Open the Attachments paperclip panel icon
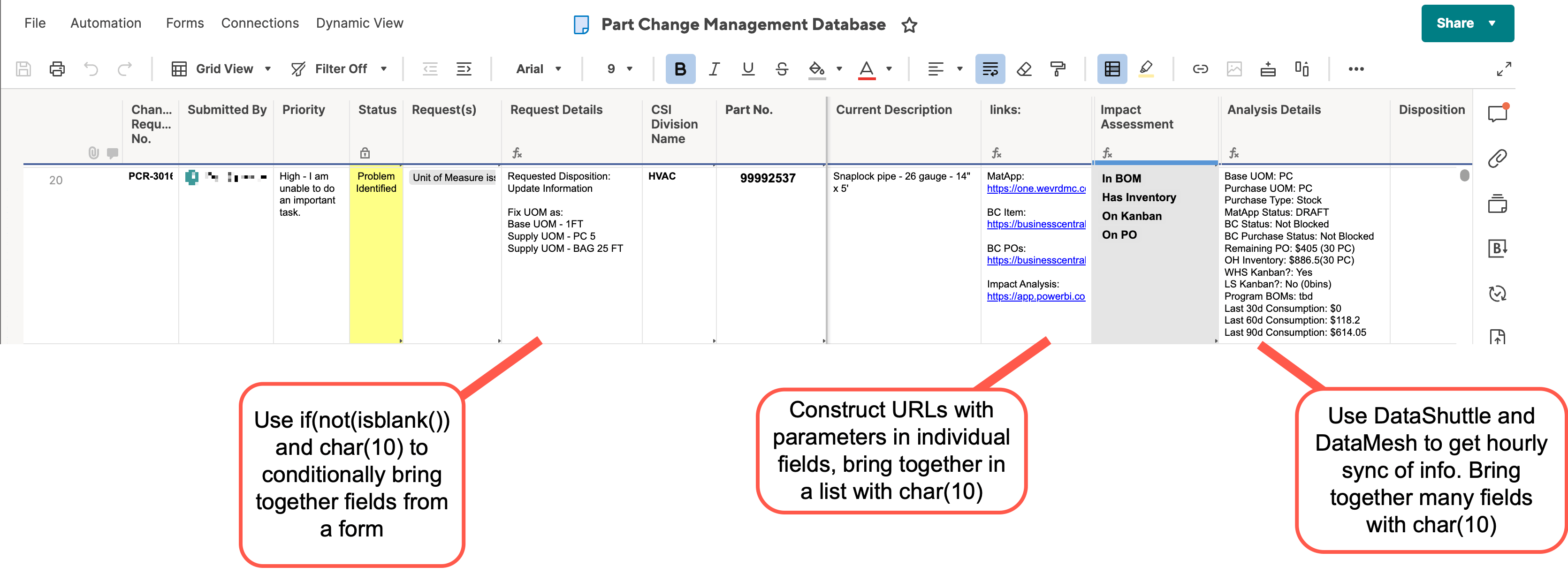The image size is (1568, 574). pos(1498,158)
